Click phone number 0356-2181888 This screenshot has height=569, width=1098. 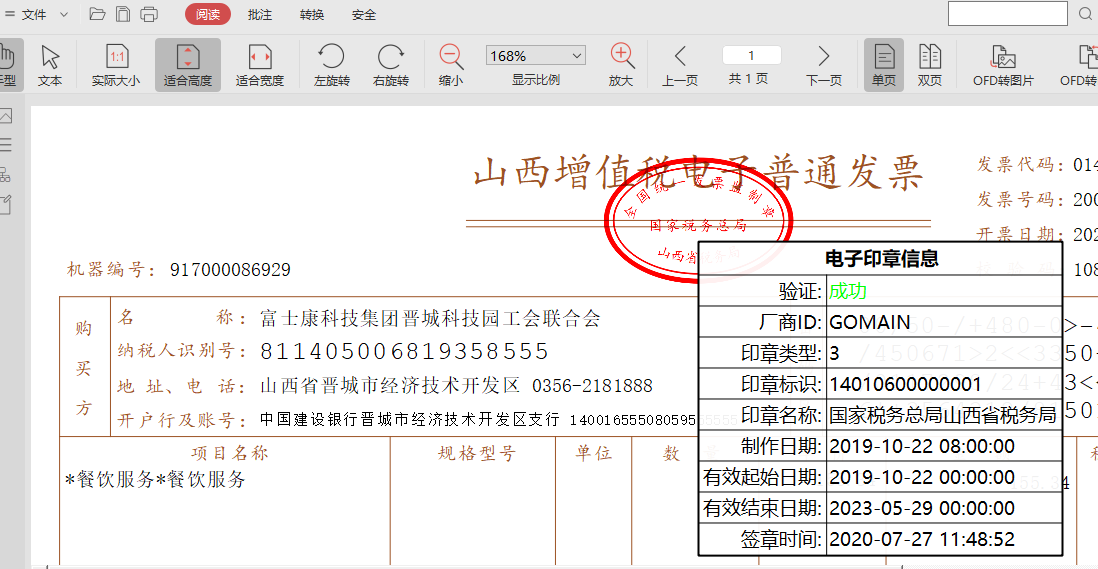(592, 386)
